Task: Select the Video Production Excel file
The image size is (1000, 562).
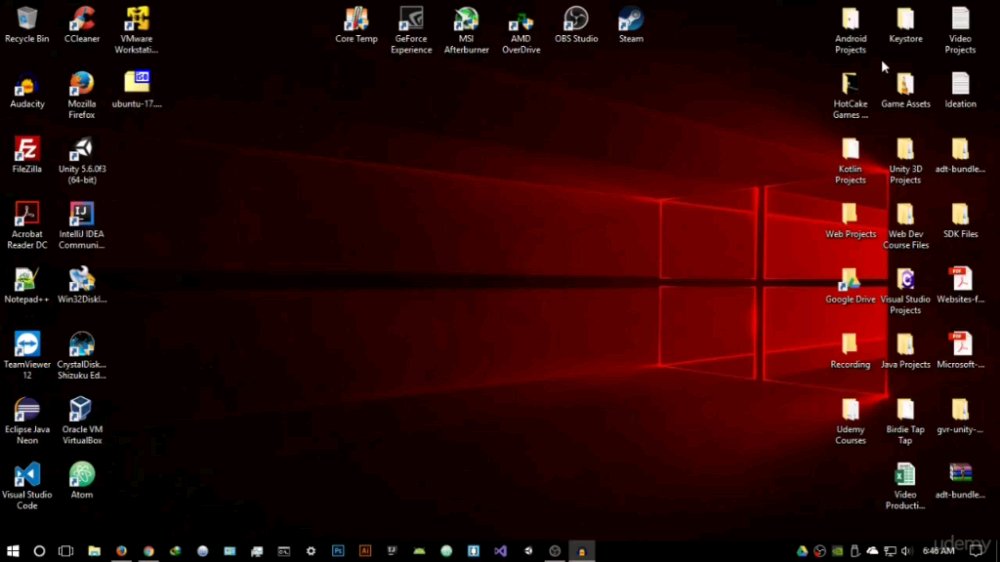Action: point(906,486)
